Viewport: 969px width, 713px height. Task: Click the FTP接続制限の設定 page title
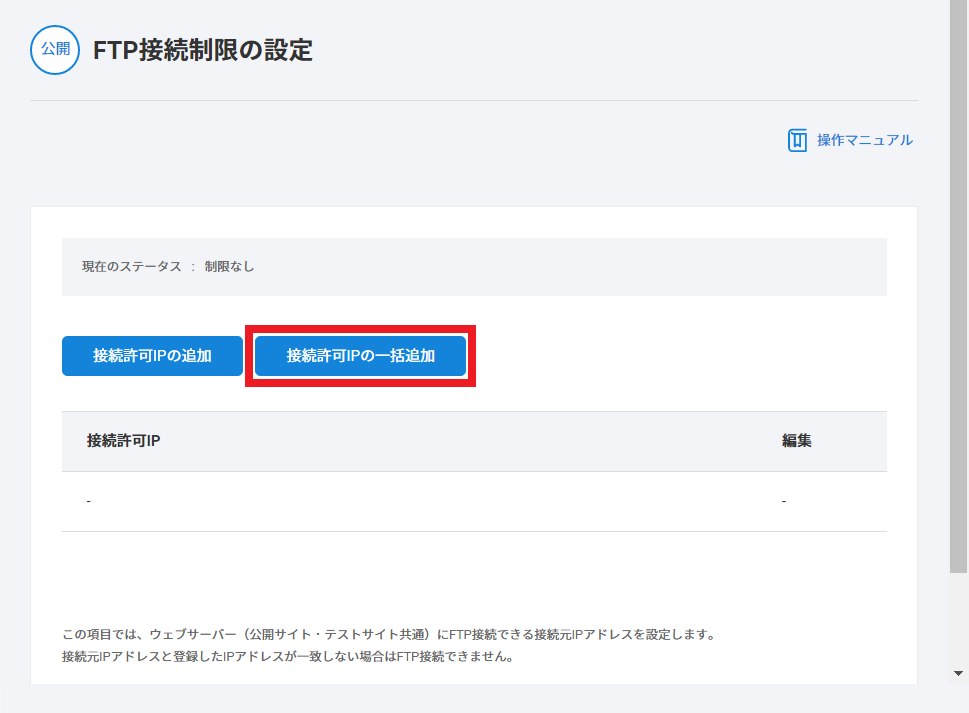pyautogui.click(x=202, y=50)
